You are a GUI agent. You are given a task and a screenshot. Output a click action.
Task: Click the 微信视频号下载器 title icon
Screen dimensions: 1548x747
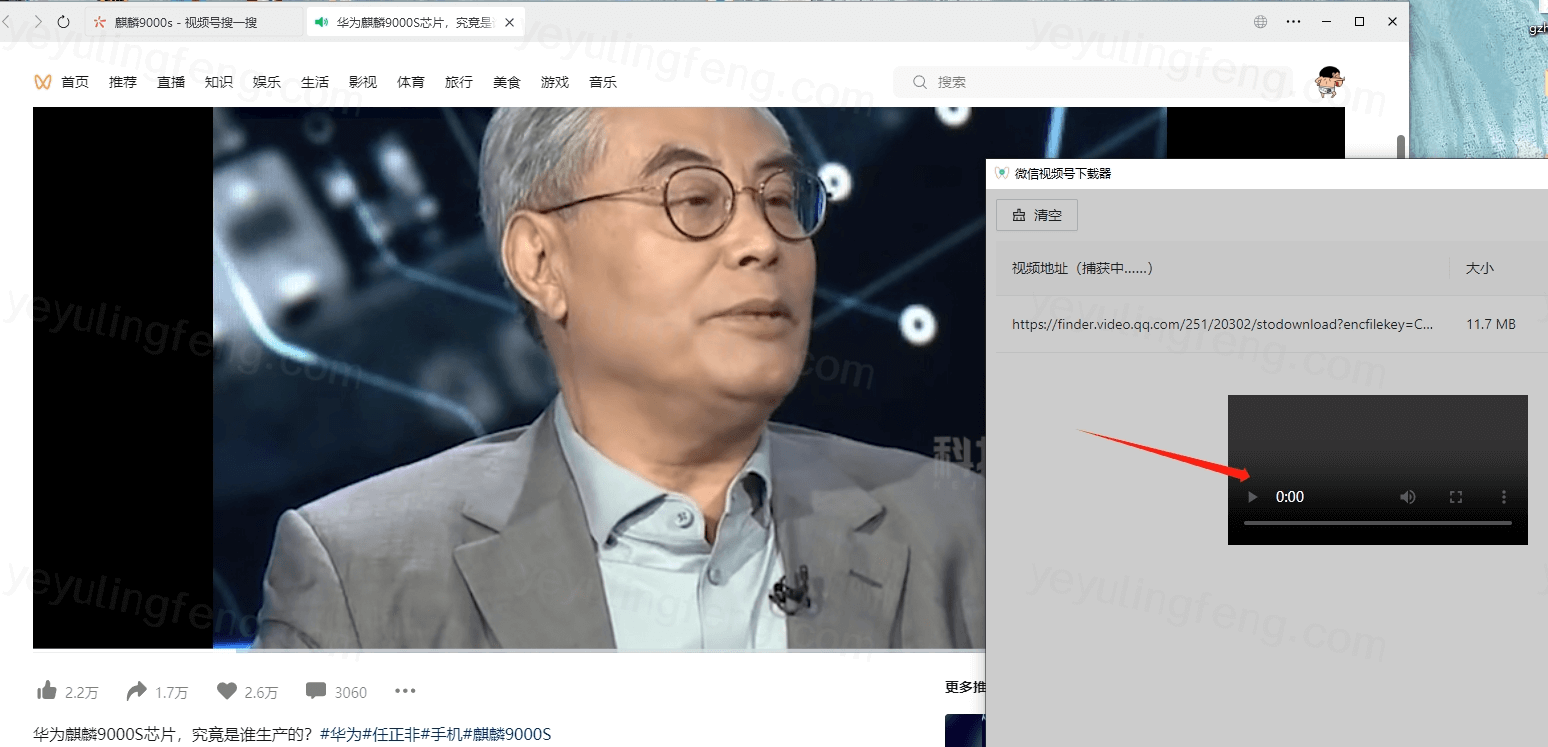click(x=1001, y=173)
